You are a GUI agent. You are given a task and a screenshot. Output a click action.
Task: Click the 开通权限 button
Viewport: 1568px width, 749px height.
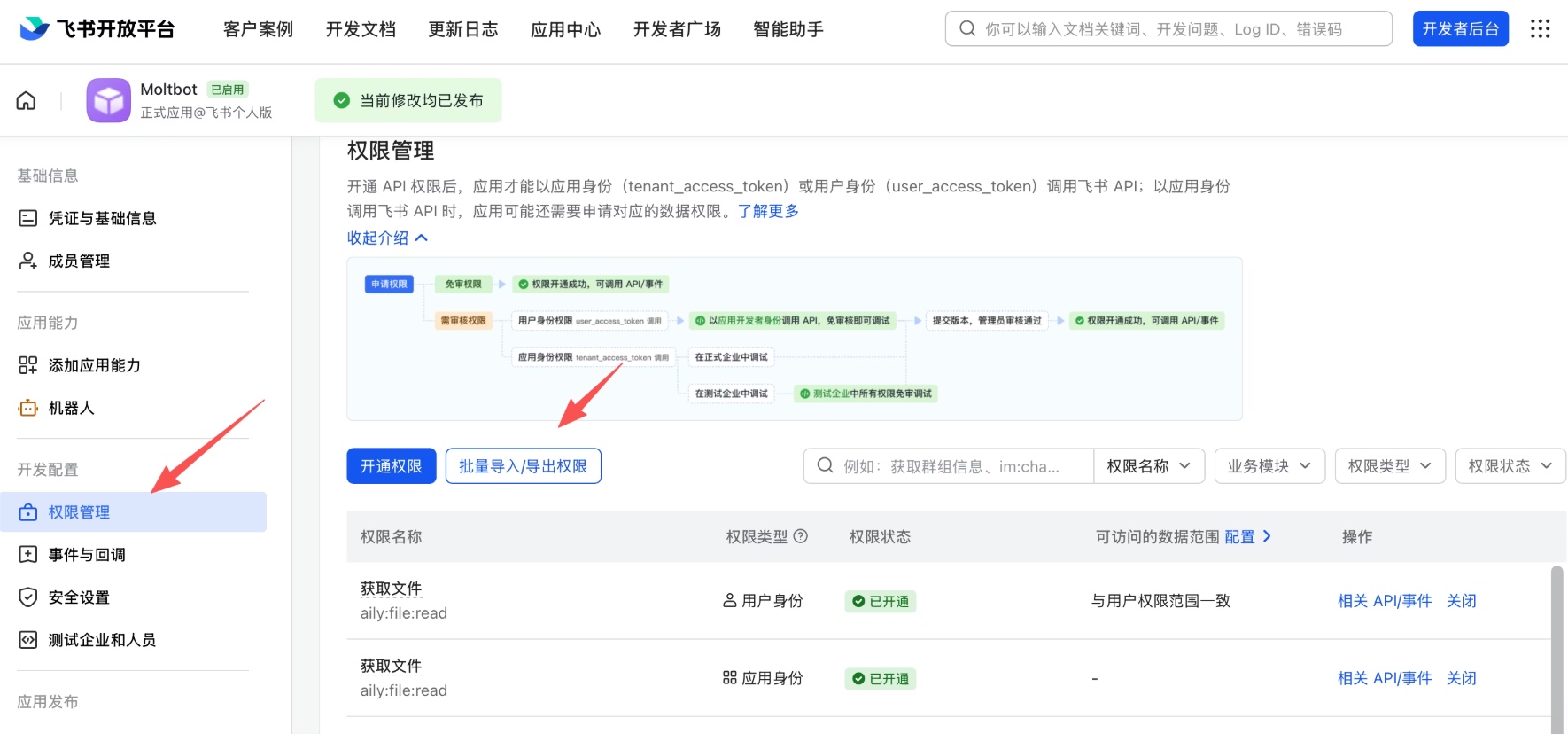(x=391, y=466)
